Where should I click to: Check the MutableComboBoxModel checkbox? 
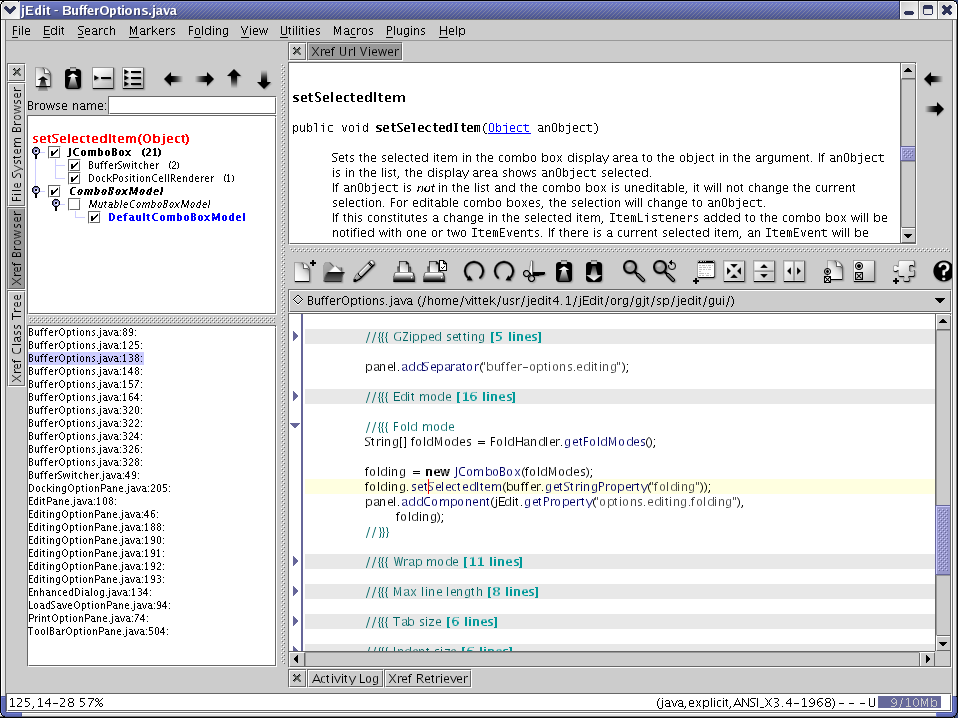(x=75, y=204)
